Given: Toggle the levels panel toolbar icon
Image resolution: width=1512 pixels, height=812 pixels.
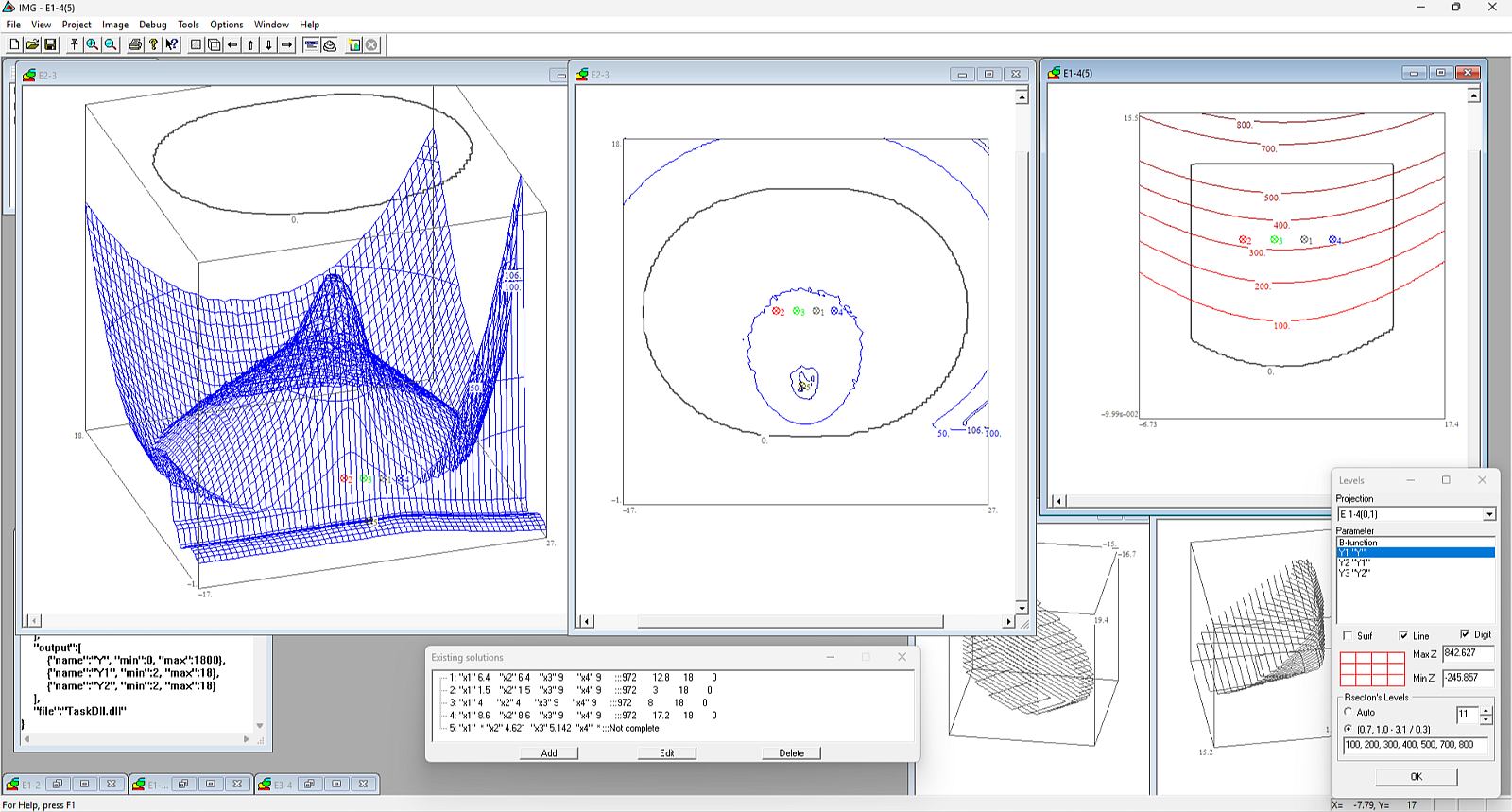Looking at the screenshot, I should (x=311, y=44).
